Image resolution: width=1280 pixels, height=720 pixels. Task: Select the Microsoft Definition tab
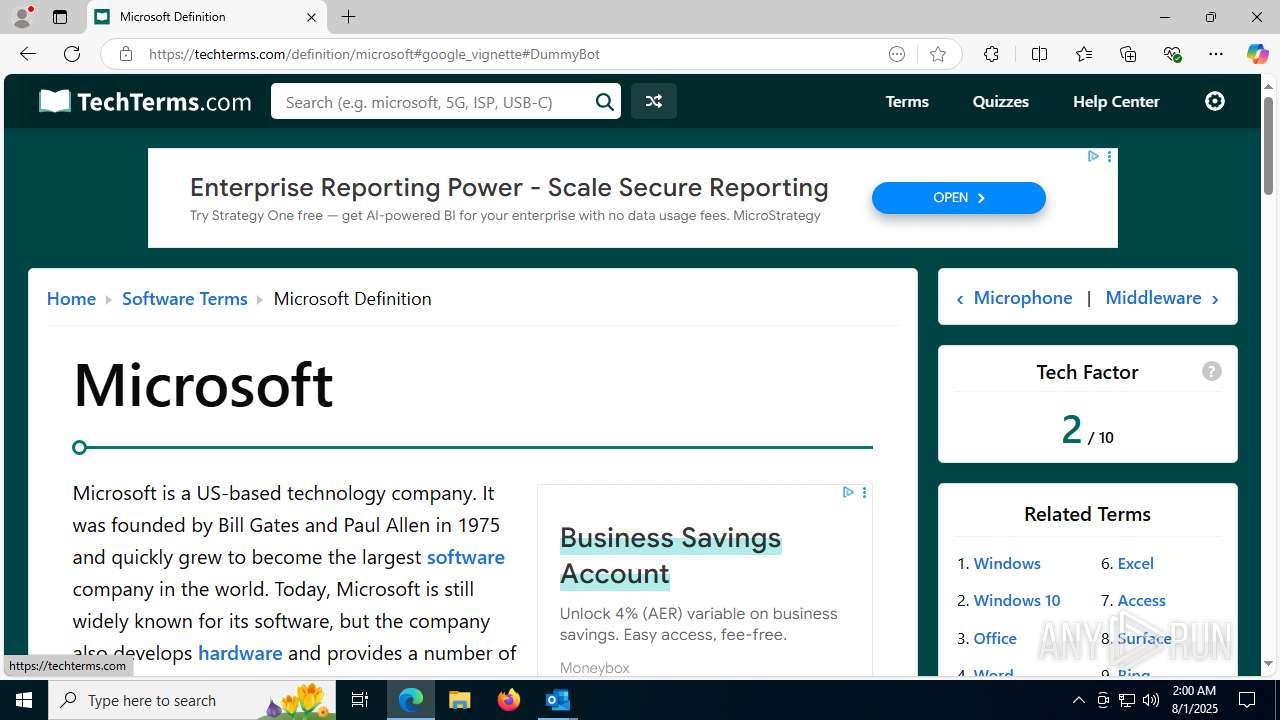click(207, 17)
